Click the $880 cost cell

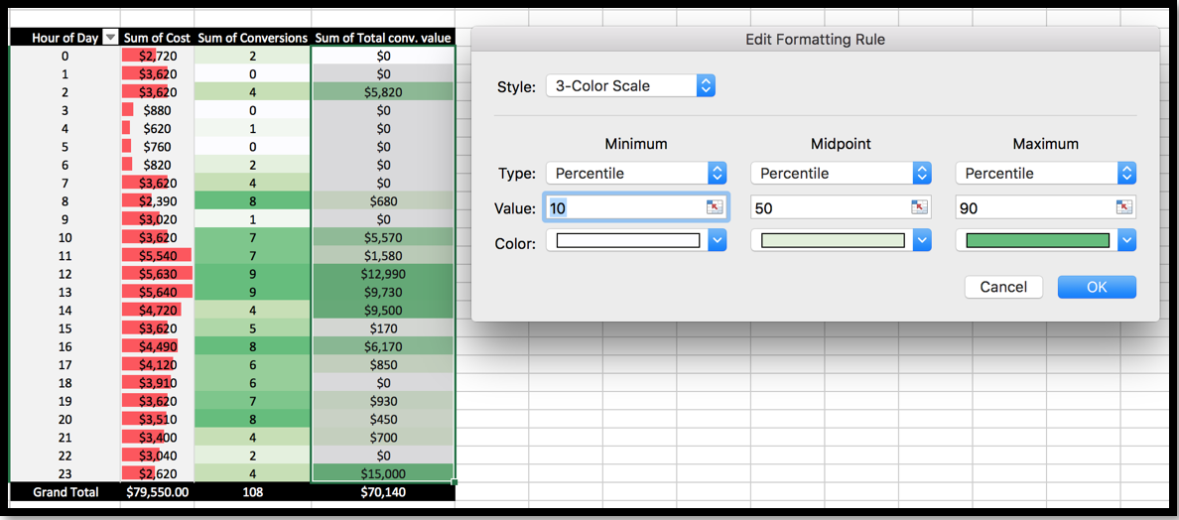pos(157,110)
